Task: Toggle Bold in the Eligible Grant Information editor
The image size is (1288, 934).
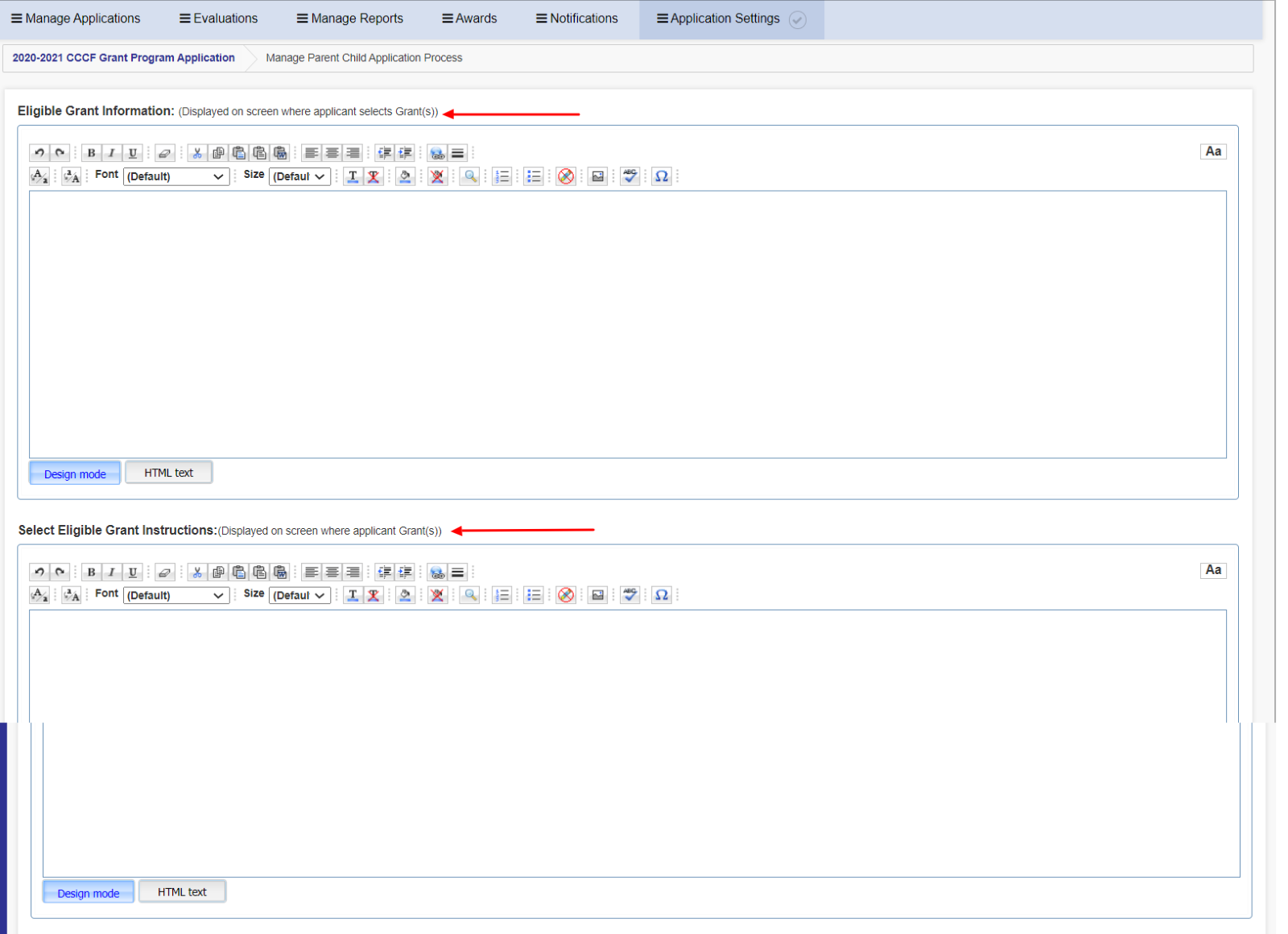Action: [x=91, y=153]
